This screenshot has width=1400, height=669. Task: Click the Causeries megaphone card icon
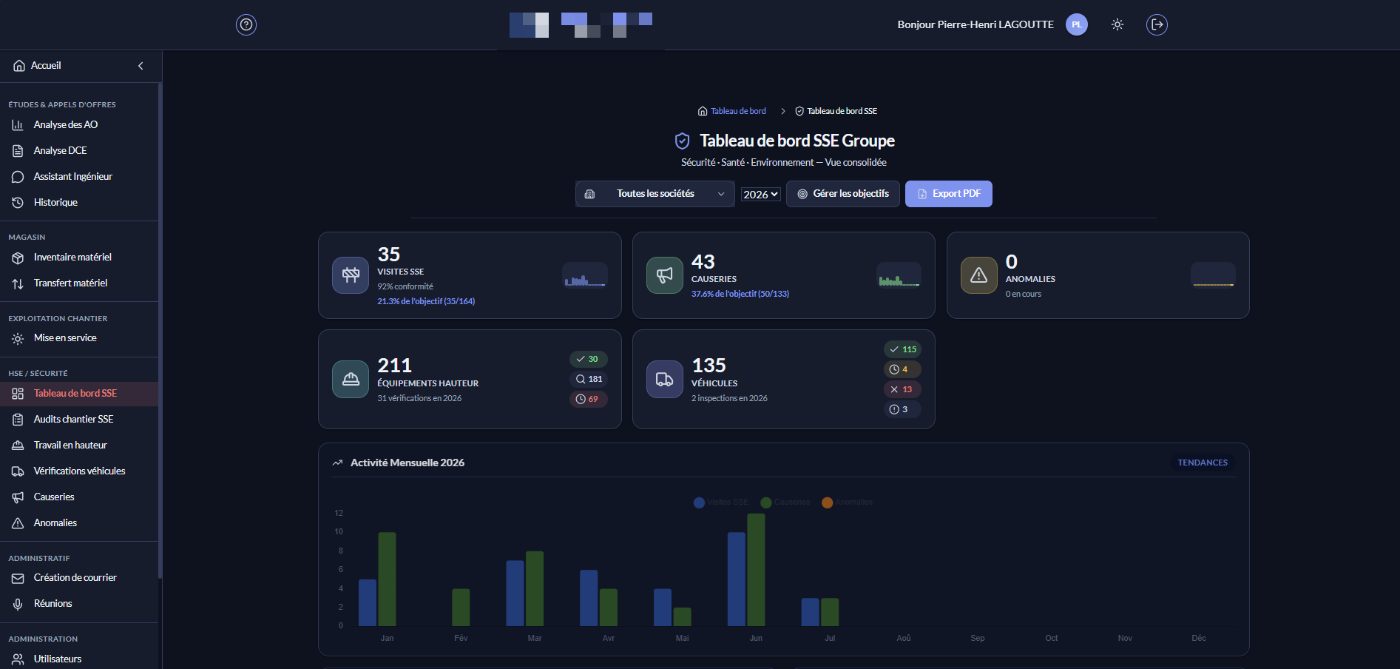[x=665, y=275]
